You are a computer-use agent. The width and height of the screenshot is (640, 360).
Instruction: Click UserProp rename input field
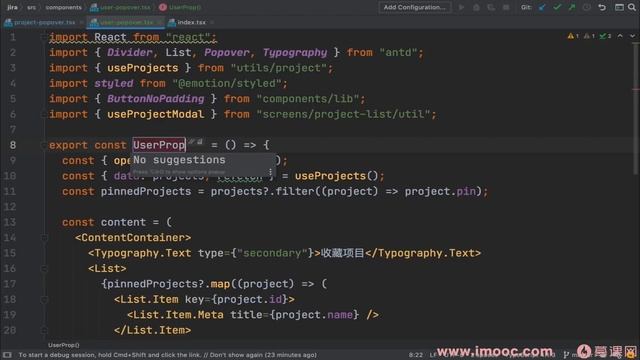(159, 145)
